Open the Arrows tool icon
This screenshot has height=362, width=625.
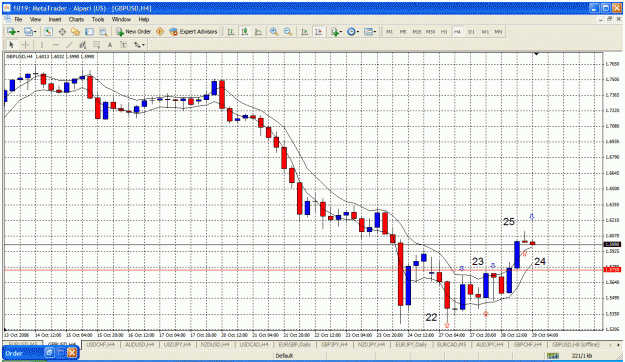[137, 45]
